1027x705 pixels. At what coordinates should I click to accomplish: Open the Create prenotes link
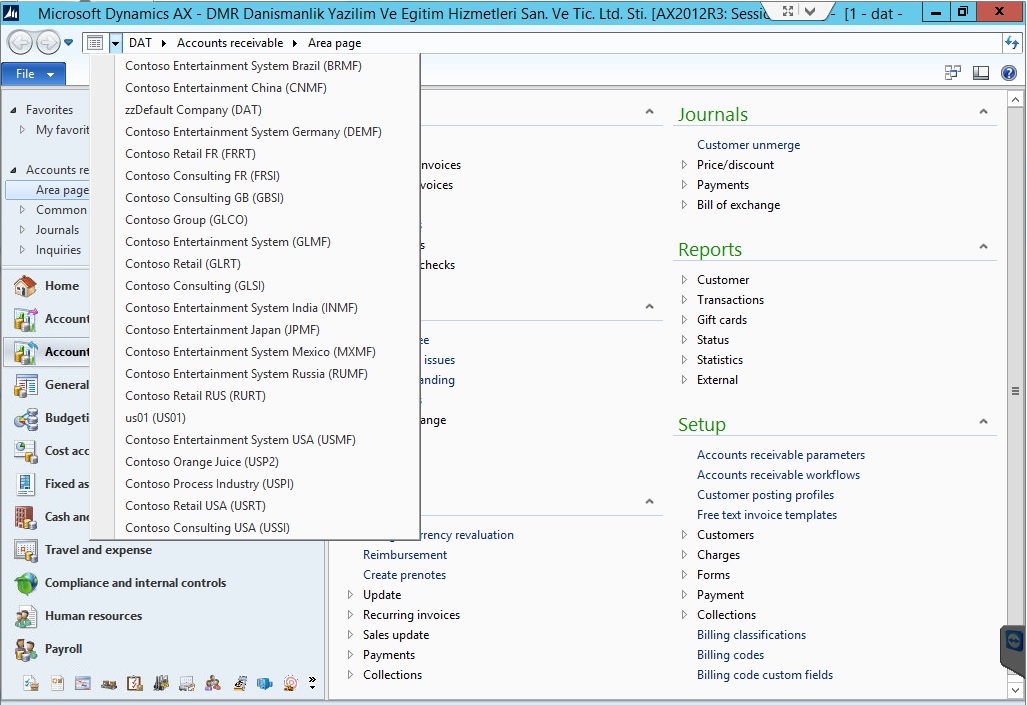point(404,575)
